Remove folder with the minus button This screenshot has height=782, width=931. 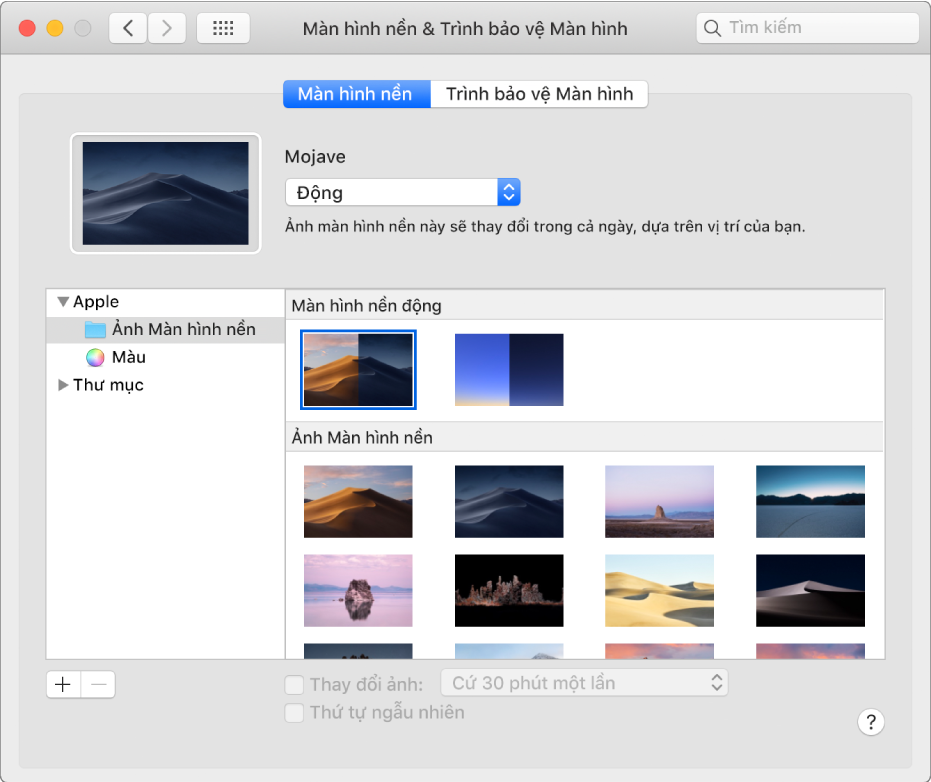coord(99,685)
